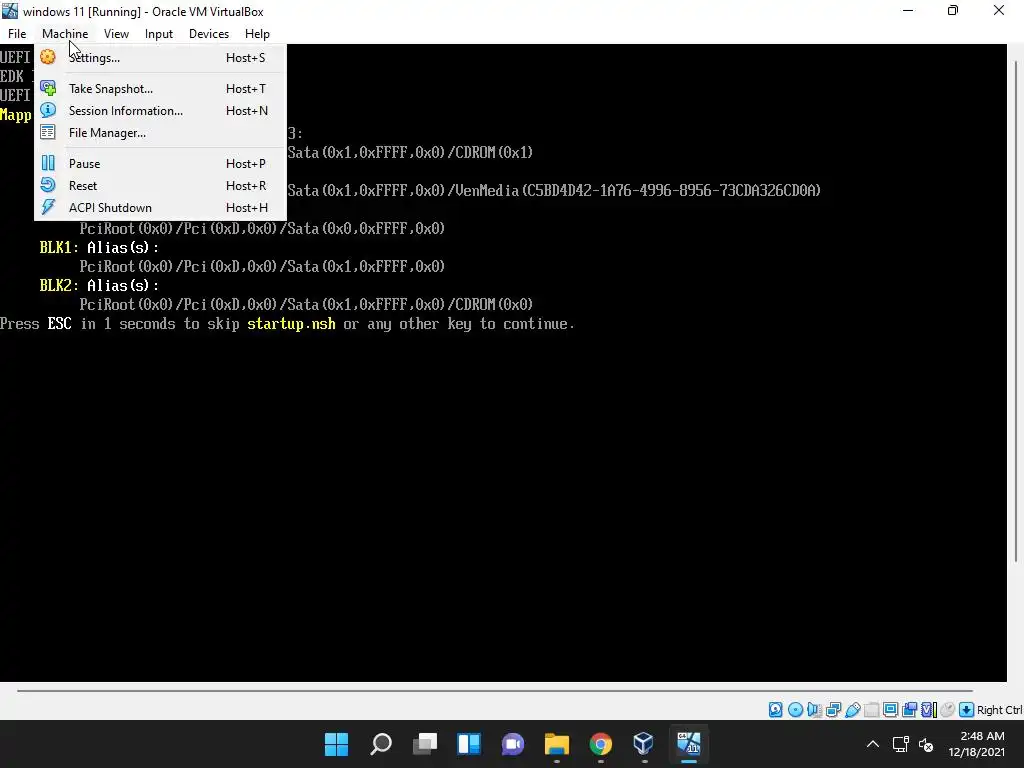Click the File Manager list icon
The height and width of the screenshot is (768, 1024).
(48, 133)
